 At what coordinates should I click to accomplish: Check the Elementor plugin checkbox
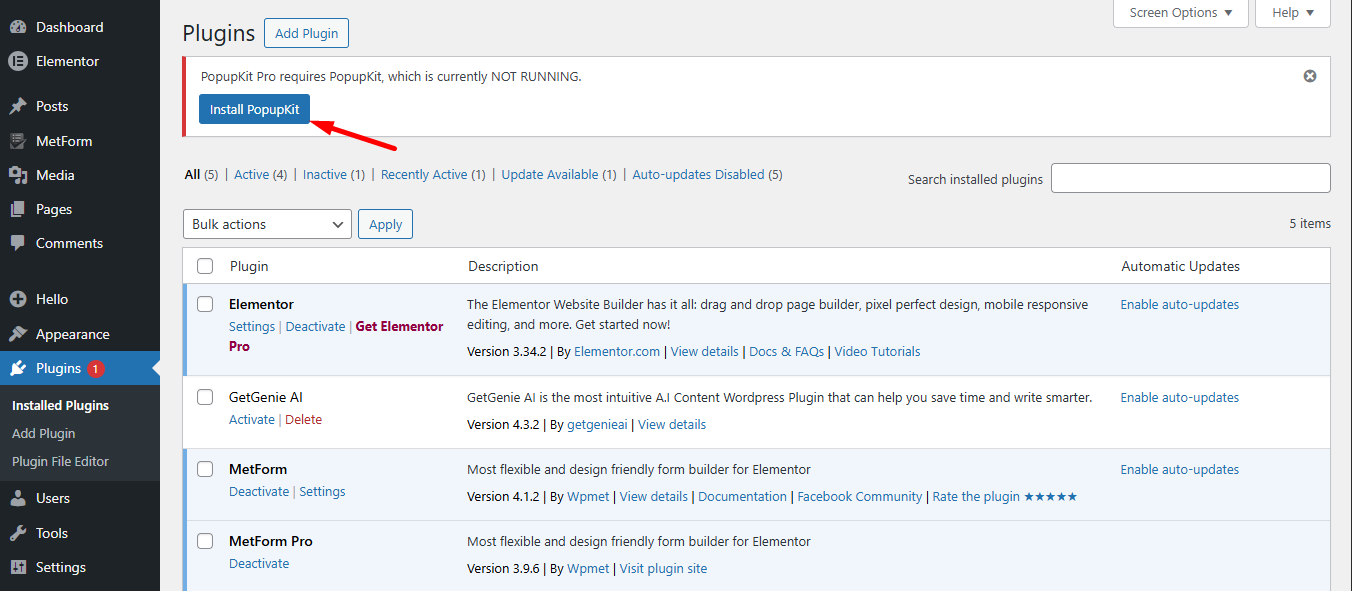coord(205,304)
